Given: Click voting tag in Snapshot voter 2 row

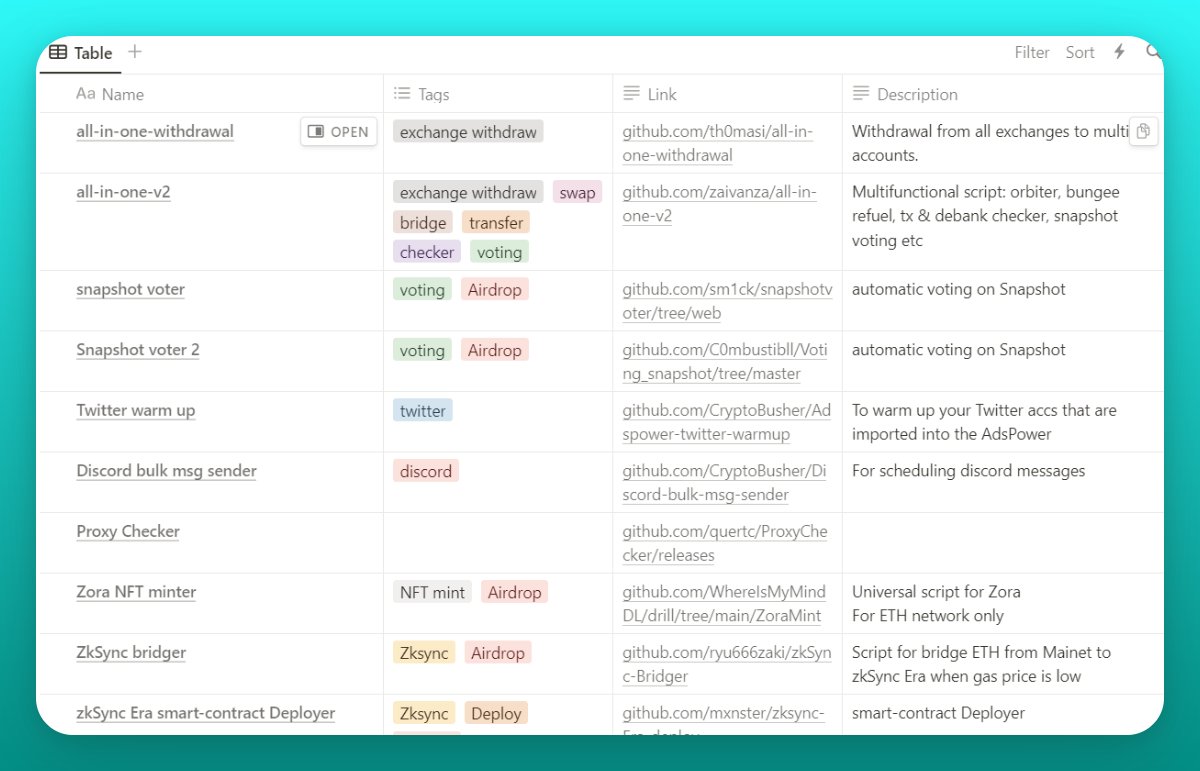Looking at the screenshot, I should pos(422,350).
